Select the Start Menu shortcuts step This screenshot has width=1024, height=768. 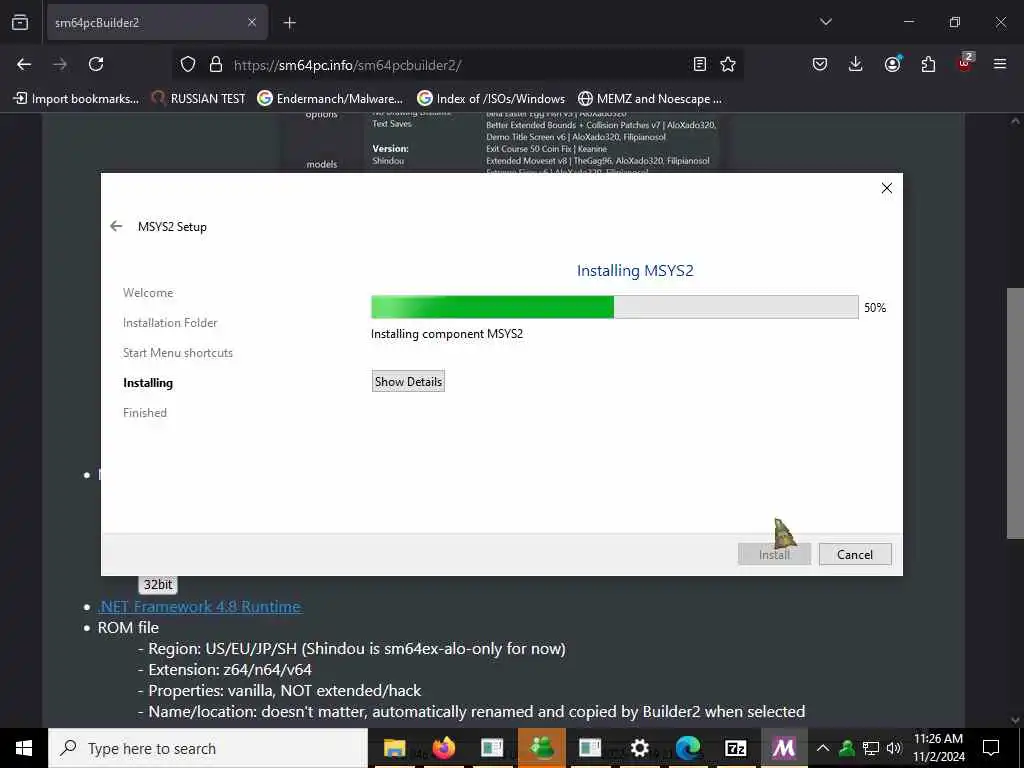point(178,353)
